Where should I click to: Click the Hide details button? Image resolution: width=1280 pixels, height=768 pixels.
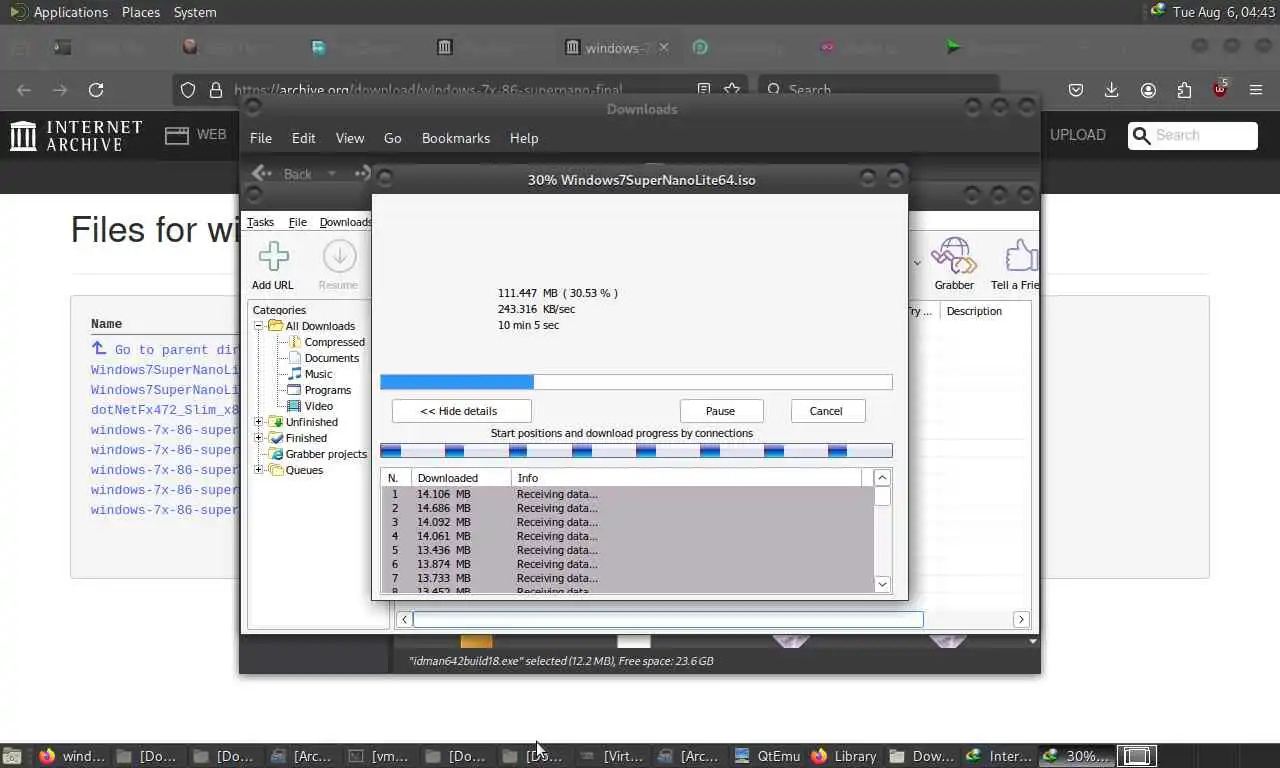461,411
